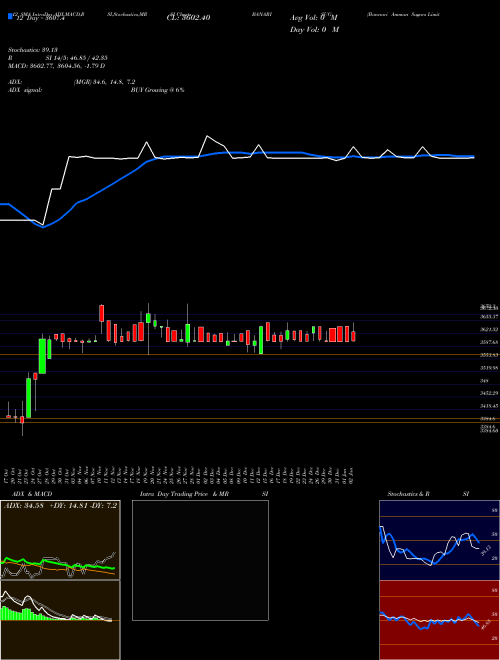Click the price axis label 3519.98
The width and height of the screenshot is (500, 660).
coord(489,367)
